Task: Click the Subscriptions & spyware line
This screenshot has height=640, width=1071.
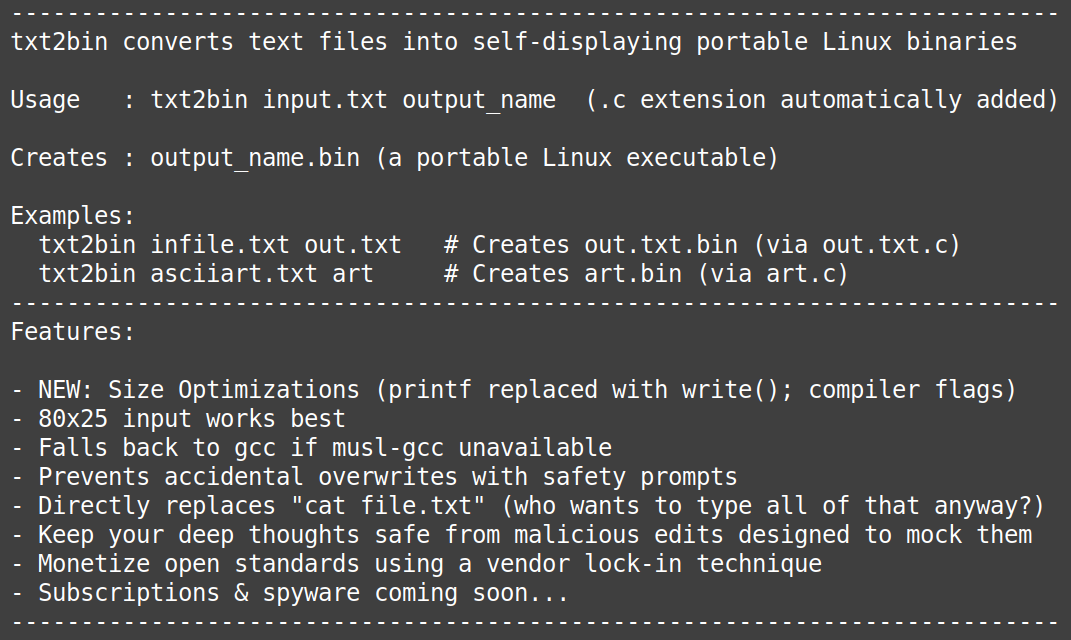Action: 290,593
